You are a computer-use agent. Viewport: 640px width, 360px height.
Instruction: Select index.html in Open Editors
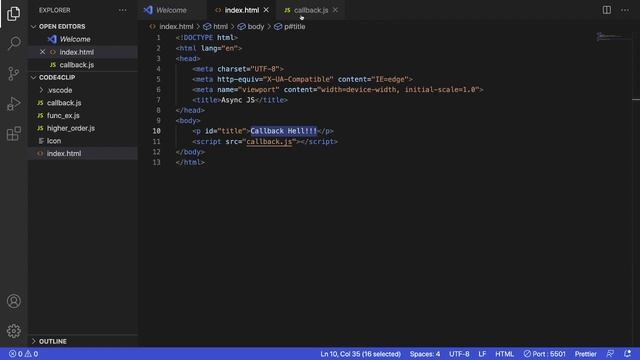pos(77,52)
